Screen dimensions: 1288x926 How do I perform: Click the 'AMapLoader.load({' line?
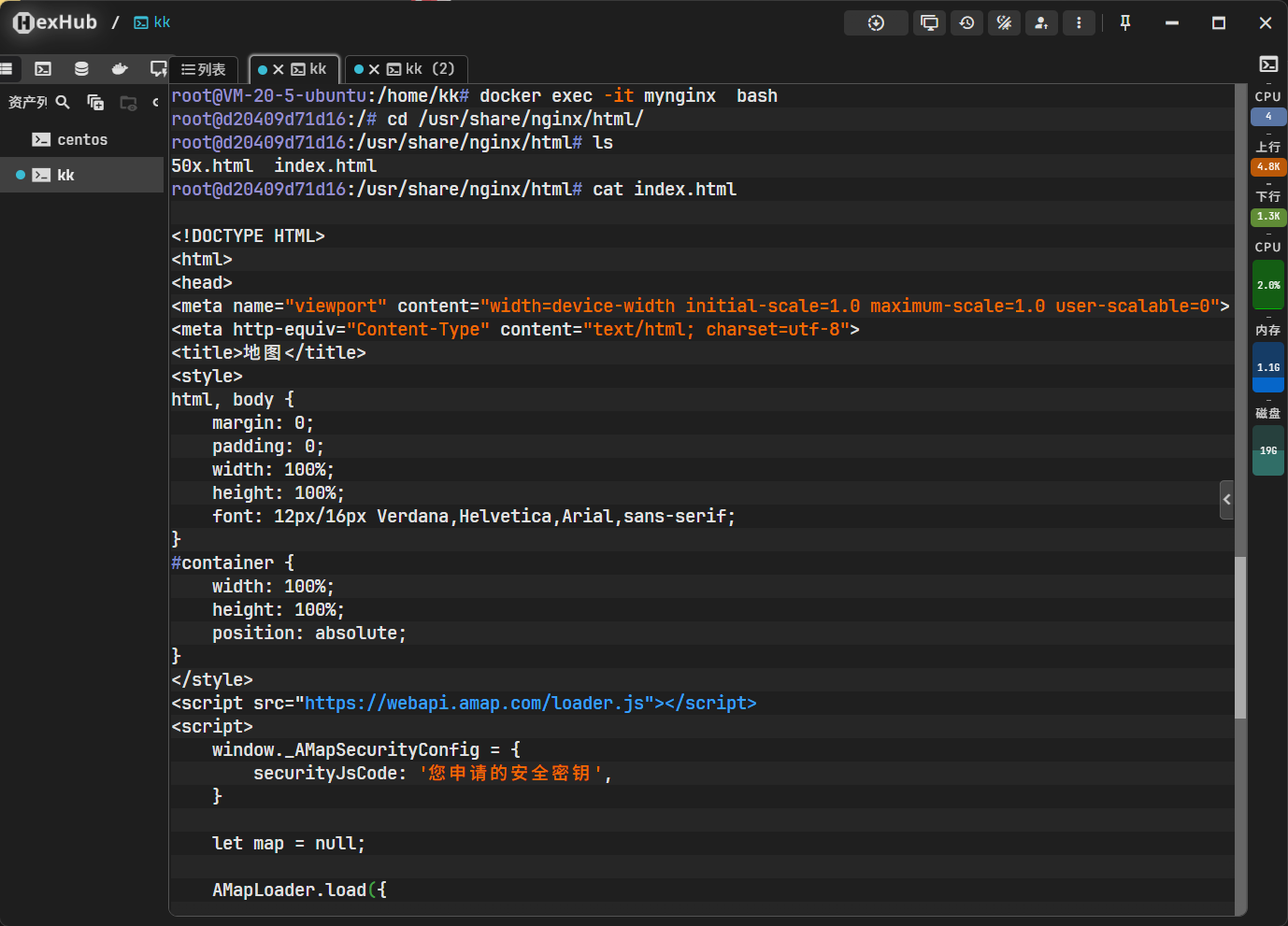(299, 890)
